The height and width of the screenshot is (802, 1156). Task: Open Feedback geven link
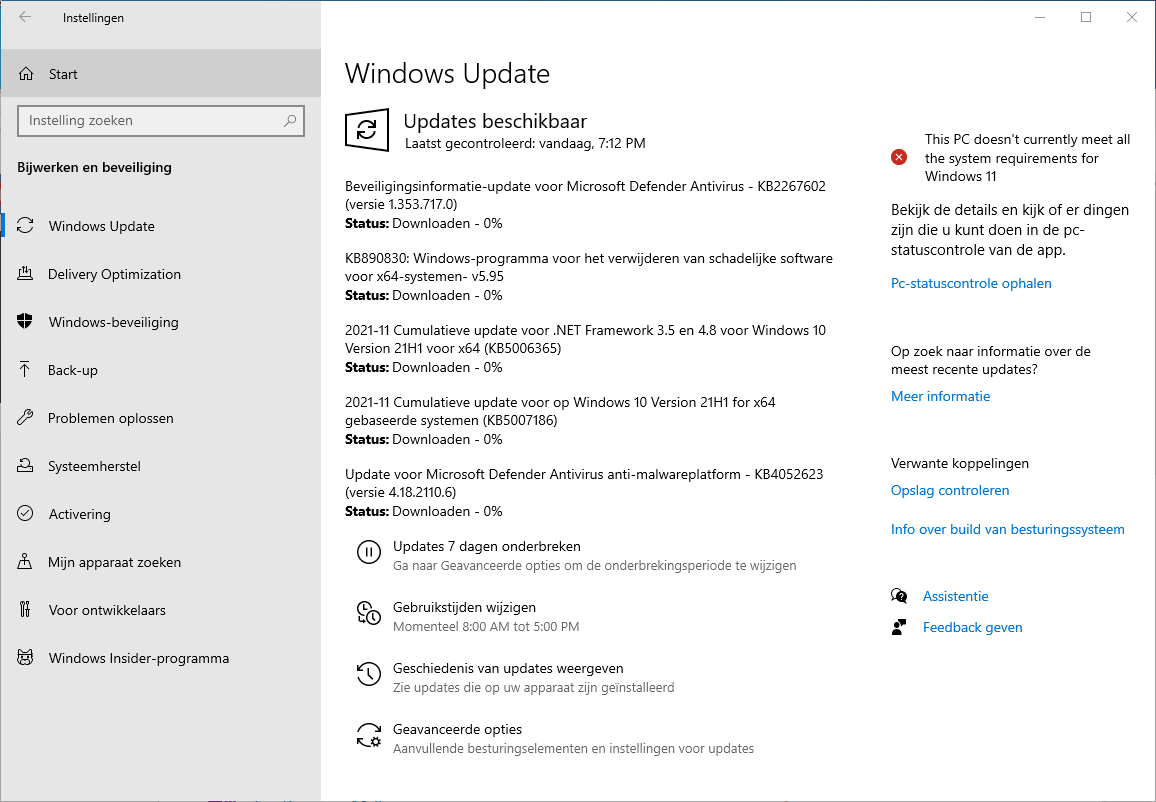tap(972, 627)
